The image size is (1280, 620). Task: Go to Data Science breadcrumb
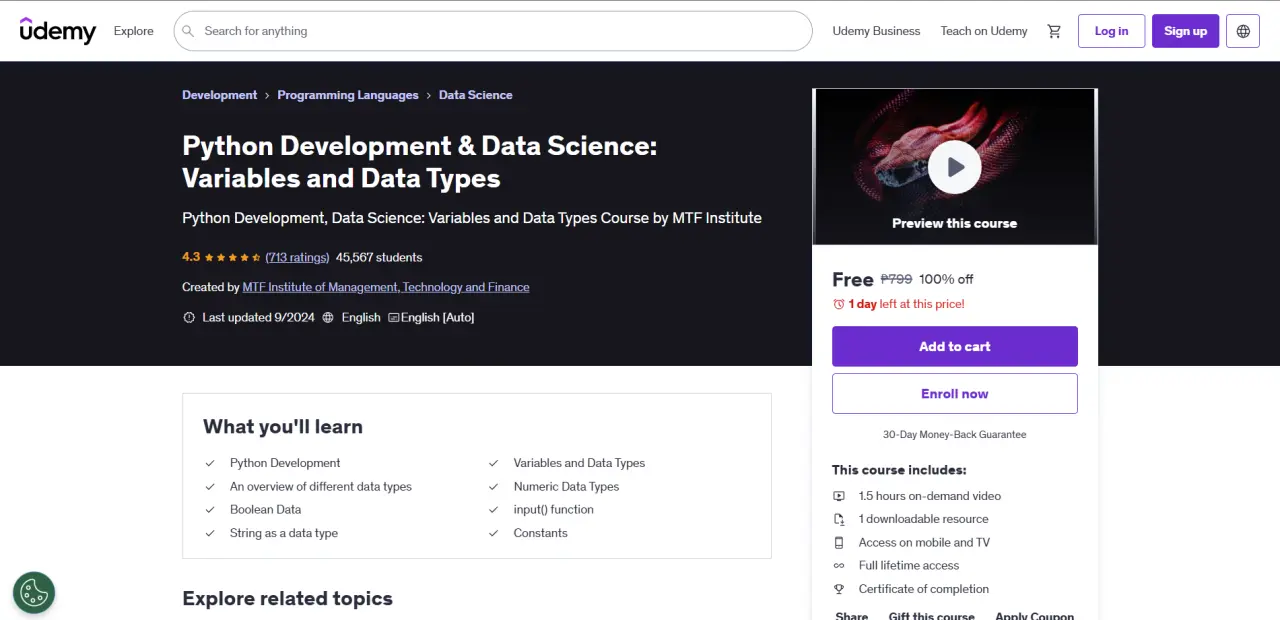point(475,95)
